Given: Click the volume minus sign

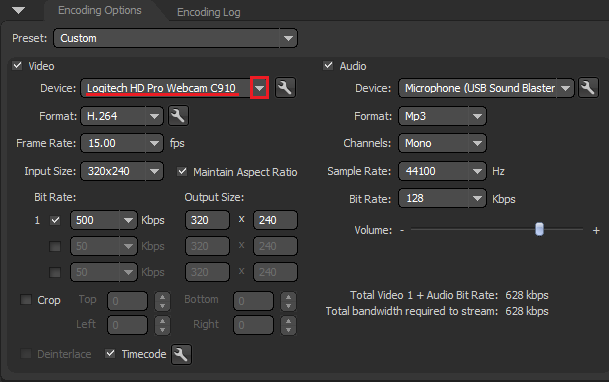Looking at the screenshot, I should 402,230.
